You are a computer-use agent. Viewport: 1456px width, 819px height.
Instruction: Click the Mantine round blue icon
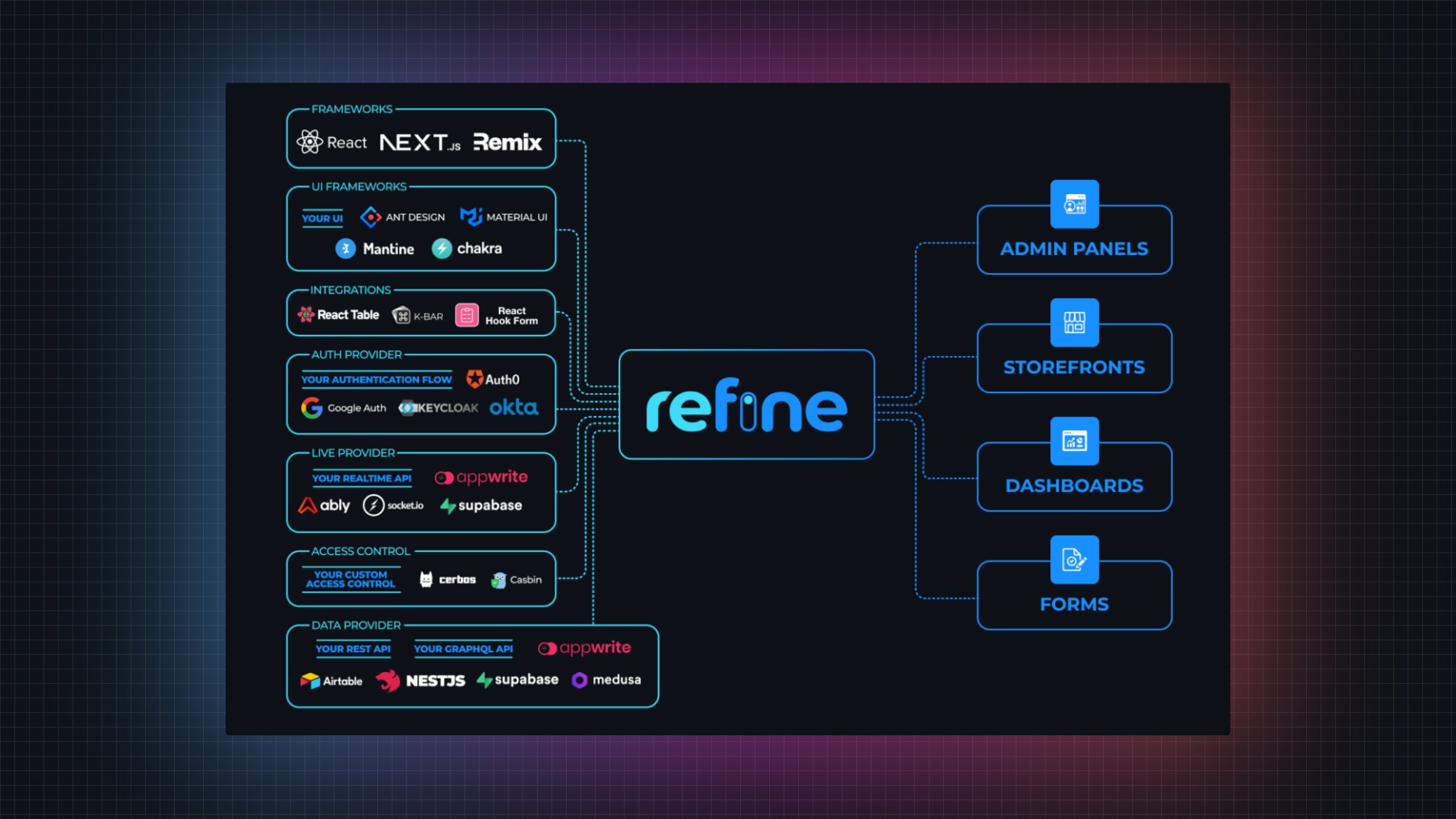(345, 249)
